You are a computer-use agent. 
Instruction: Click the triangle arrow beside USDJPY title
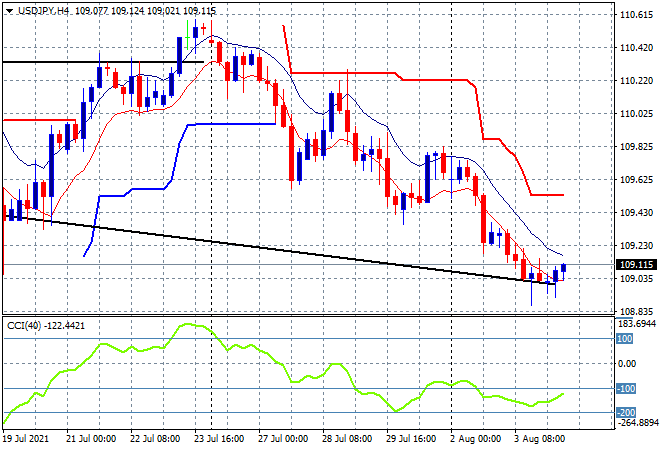click(x=9, y=11)
